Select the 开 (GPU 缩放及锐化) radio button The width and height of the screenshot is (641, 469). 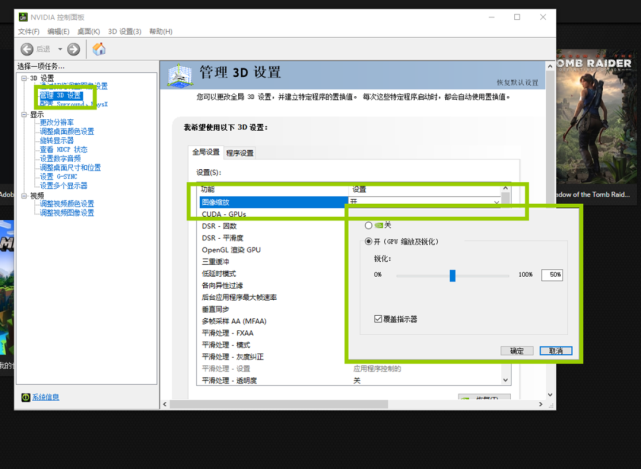pos(368,241)
